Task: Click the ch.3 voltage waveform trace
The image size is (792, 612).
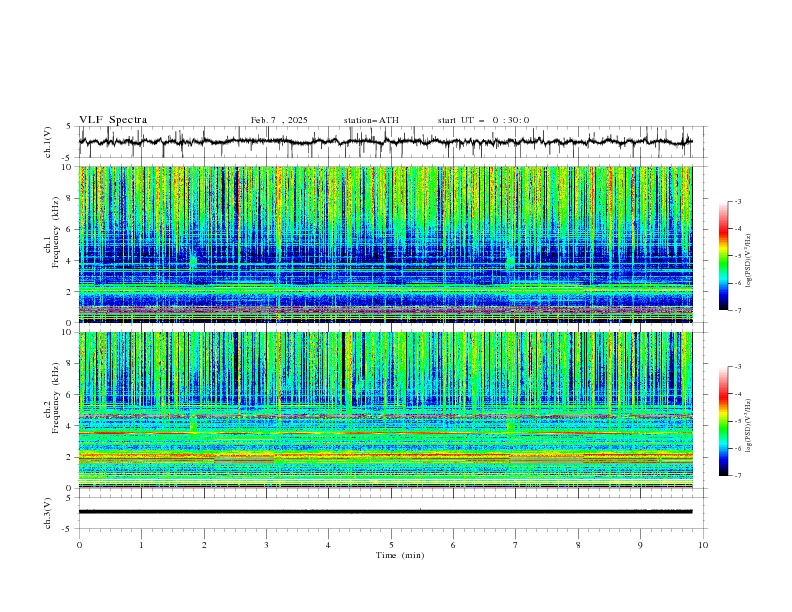Action: tap(385, 512)
